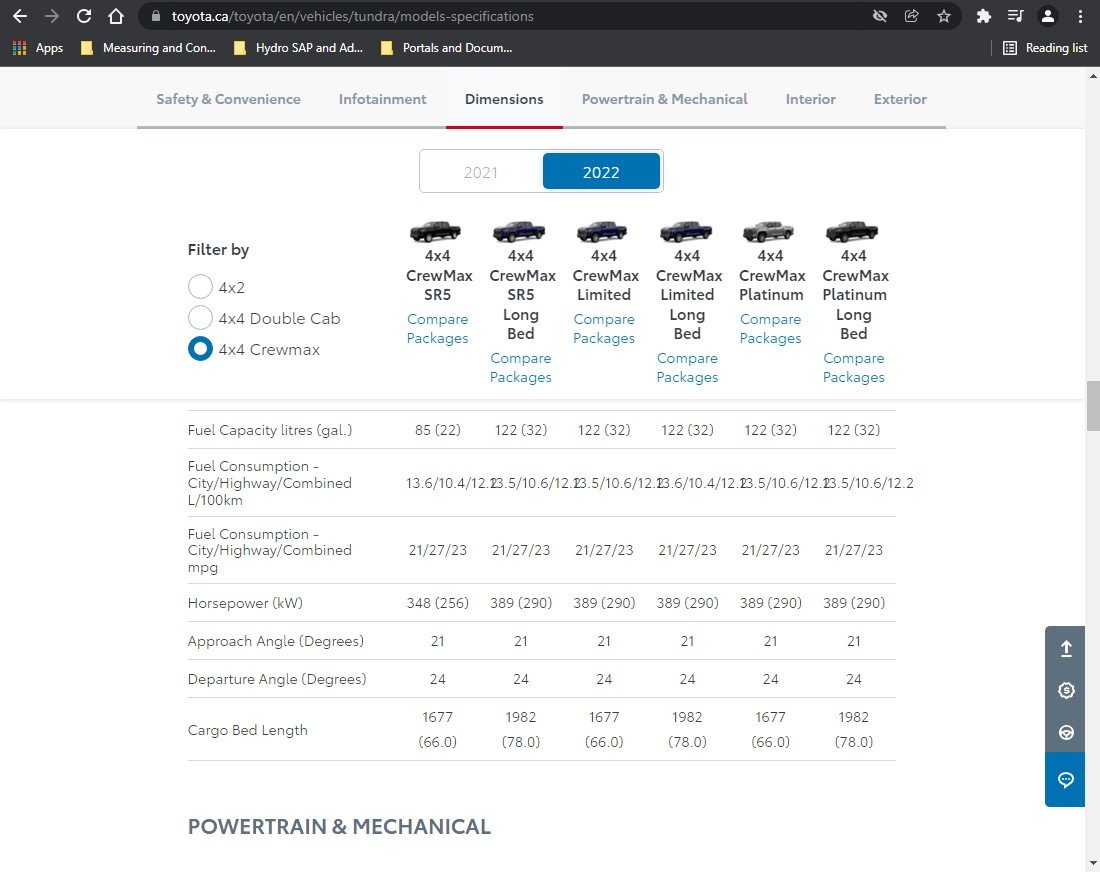Viewport: 1100px width, 872px height.
Task: Click the silver CrewMax Platinum truck thumbnail
Action: [x=769, y=231]
